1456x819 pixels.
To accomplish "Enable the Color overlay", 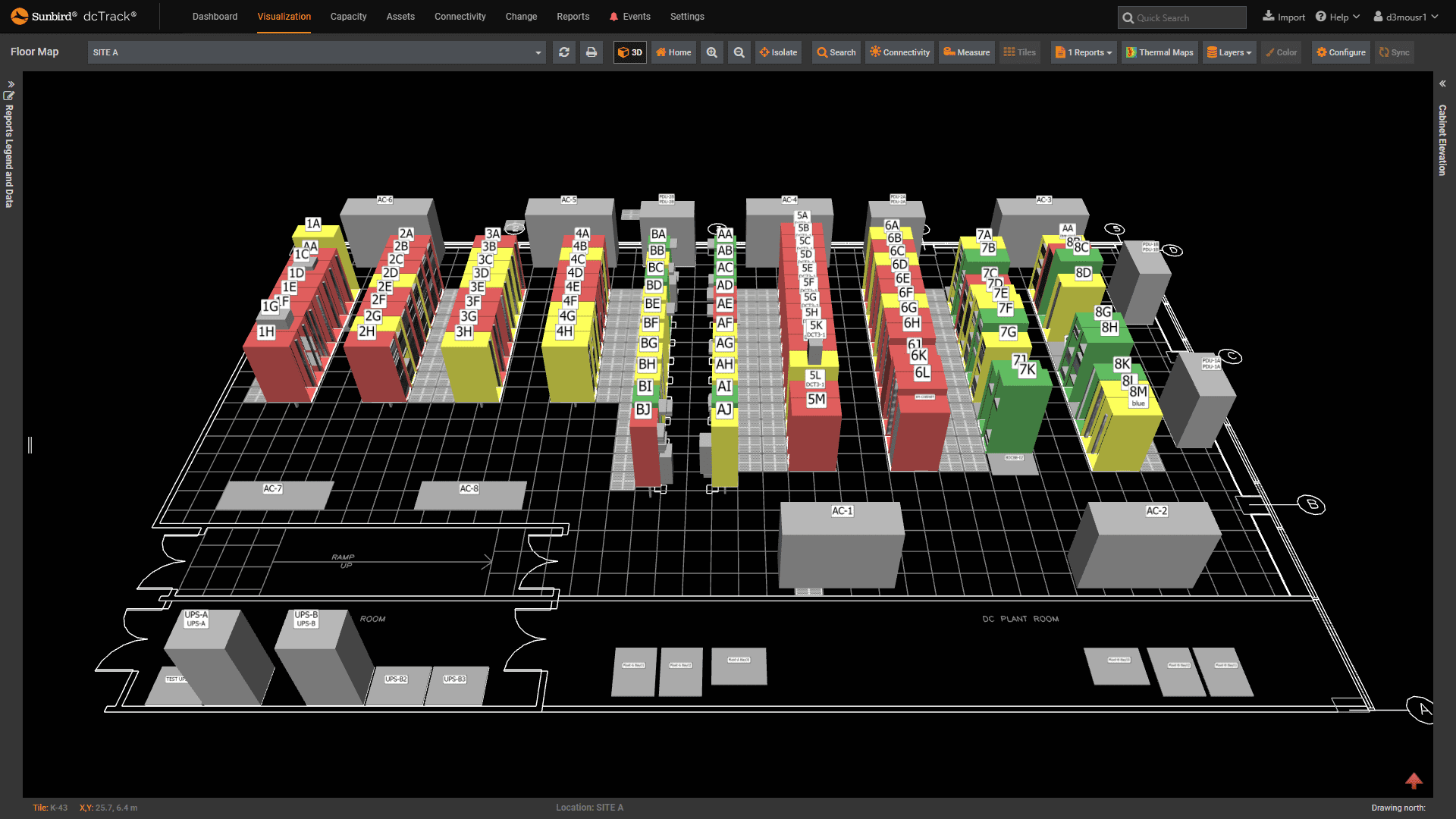I will tap(1281, 52).
